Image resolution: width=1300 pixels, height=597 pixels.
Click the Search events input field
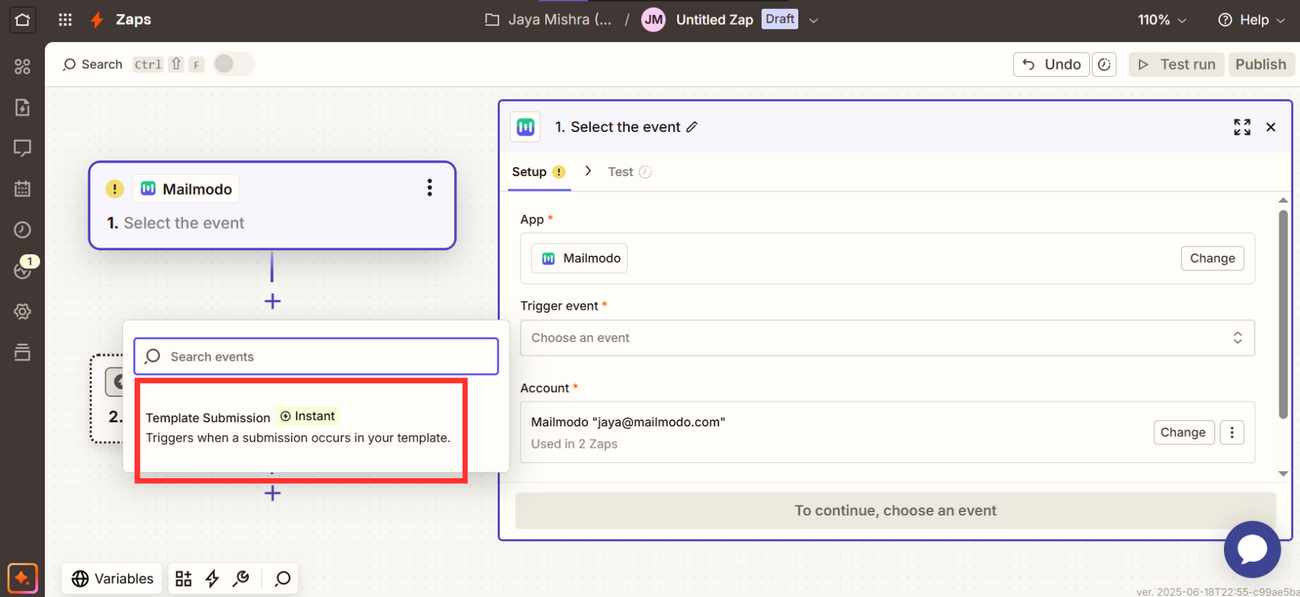pyautogui.click(x=316, y=356)
